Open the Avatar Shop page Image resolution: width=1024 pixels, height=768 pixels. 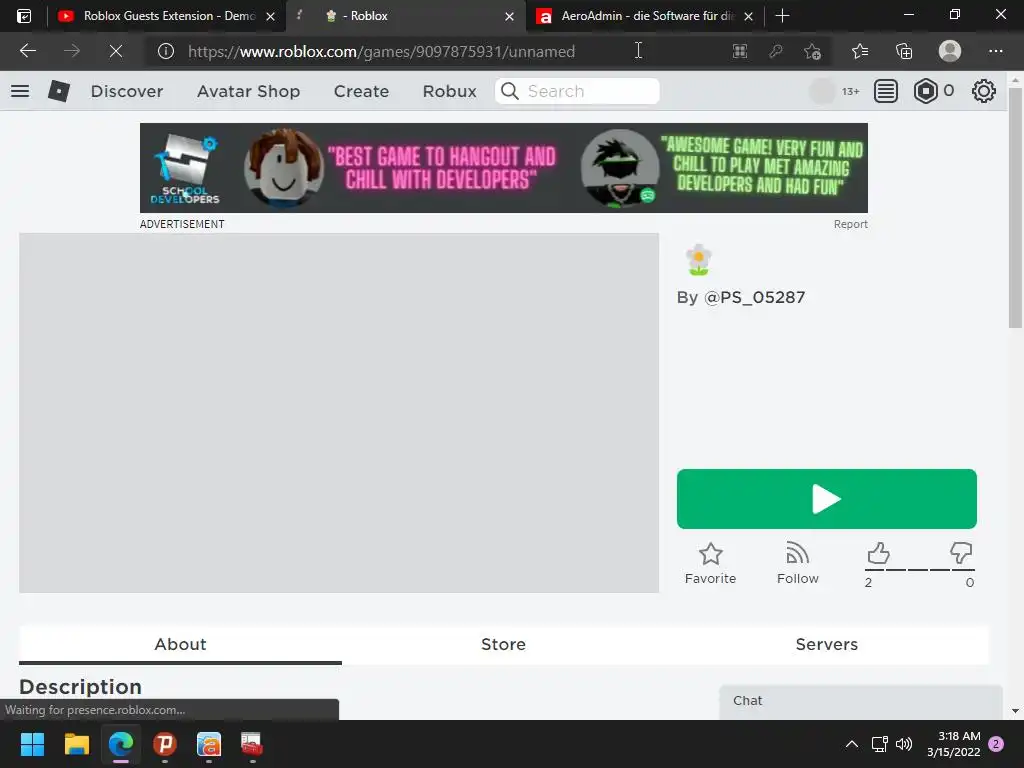(x=248, y=91)
